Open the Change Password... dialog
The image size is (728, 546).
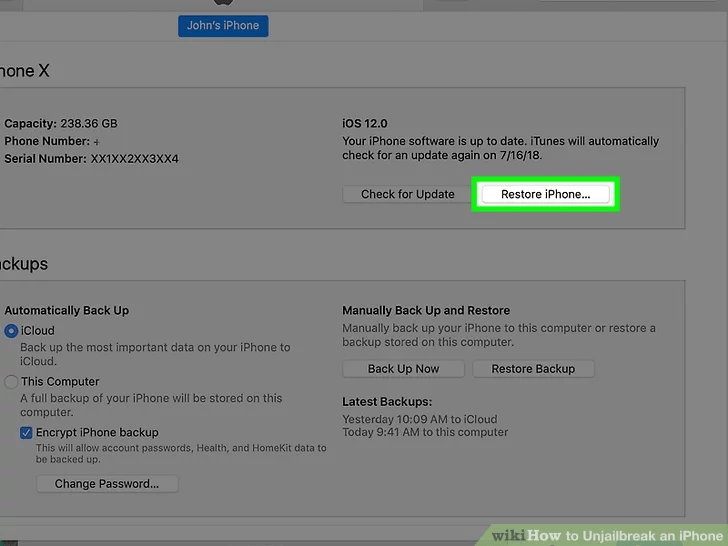pos(107,484)
